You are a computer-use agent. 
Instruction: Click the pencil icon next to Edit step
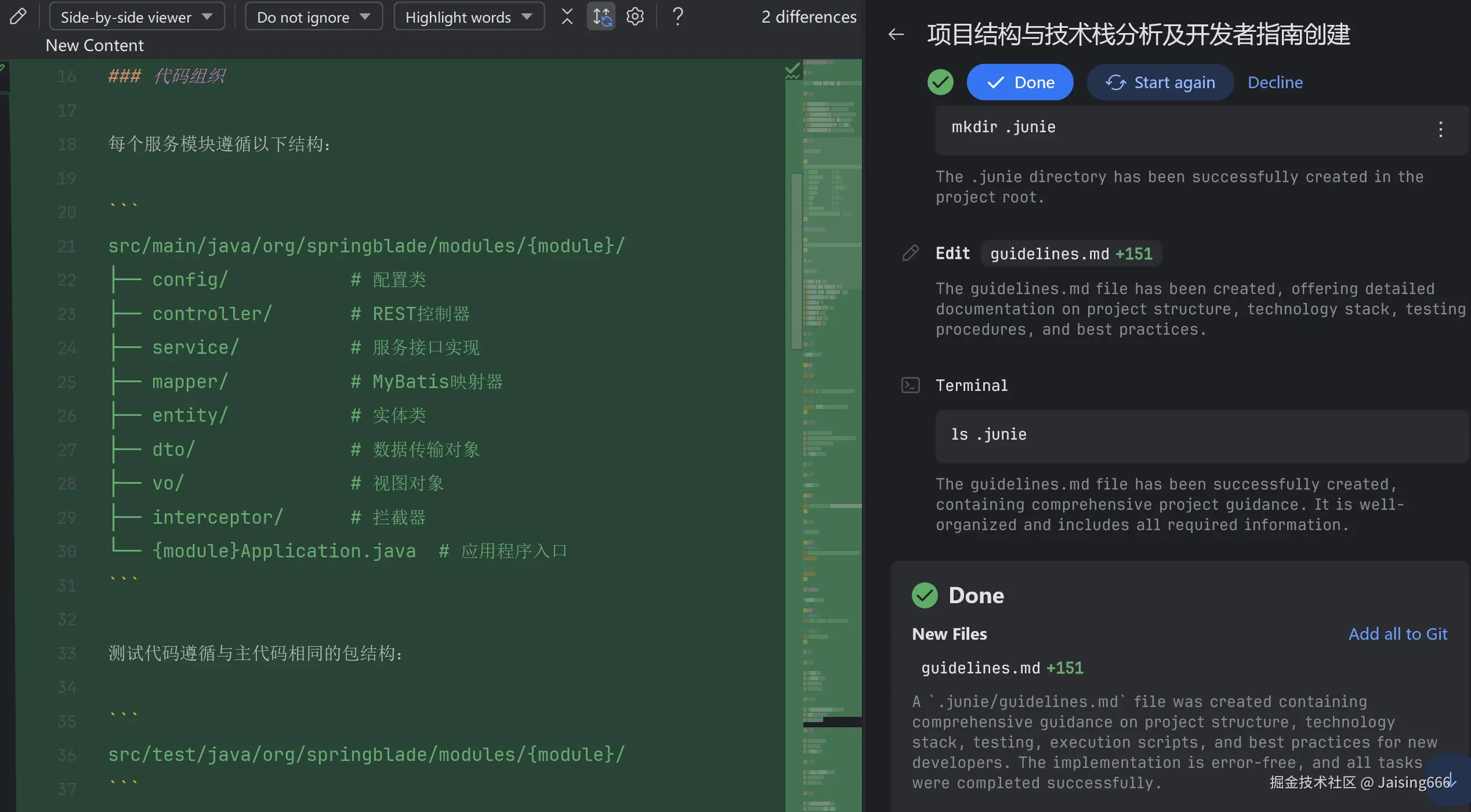[910, 253]
